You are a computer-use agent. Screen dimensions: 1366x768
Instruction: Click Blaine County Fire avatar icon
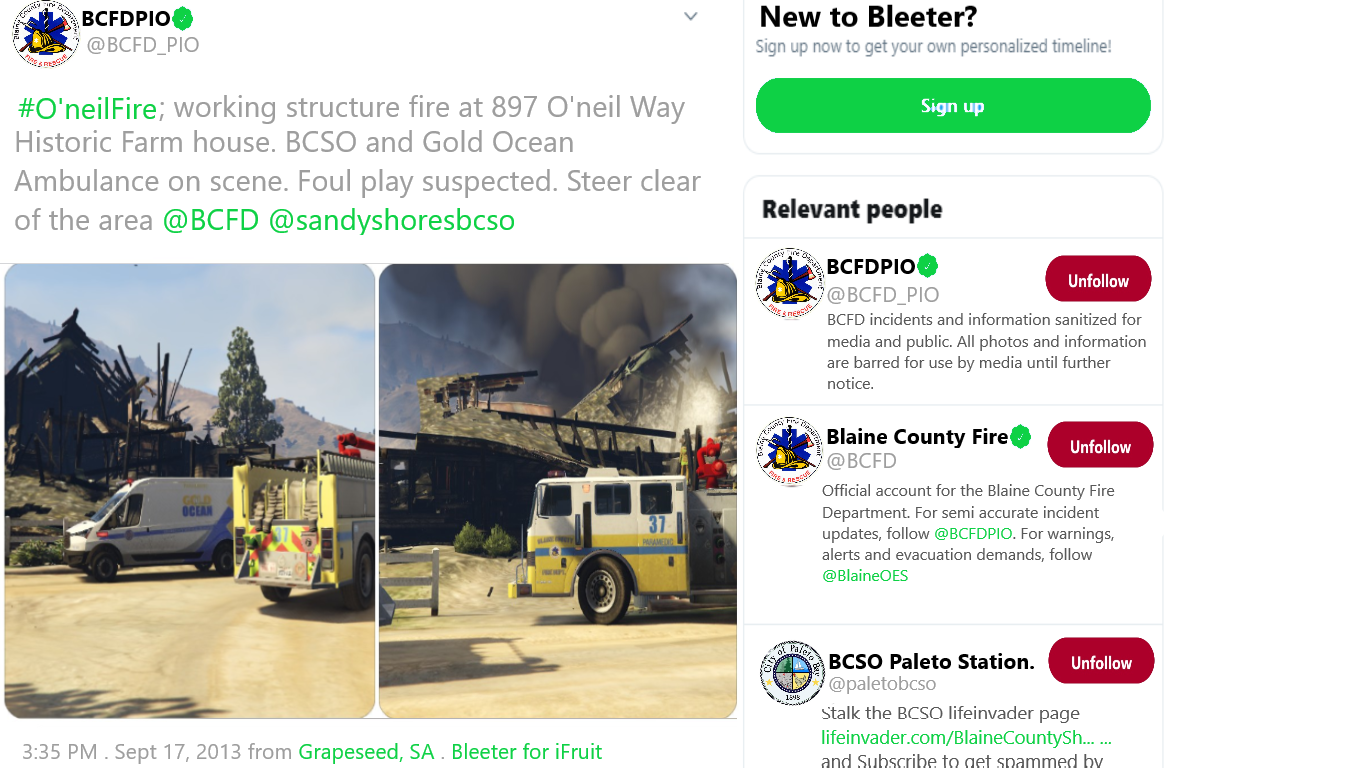point(790,452)
